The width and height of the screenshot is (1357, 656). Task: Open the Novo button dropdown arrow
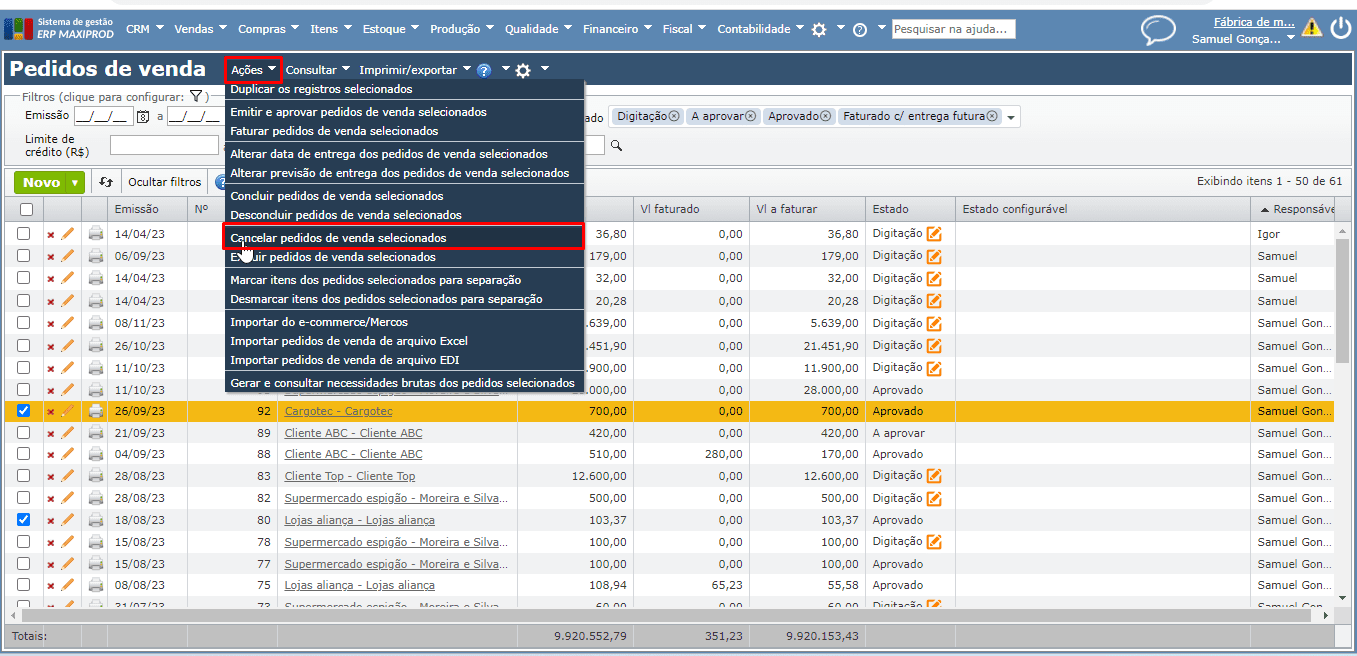(x=75, y=183)
